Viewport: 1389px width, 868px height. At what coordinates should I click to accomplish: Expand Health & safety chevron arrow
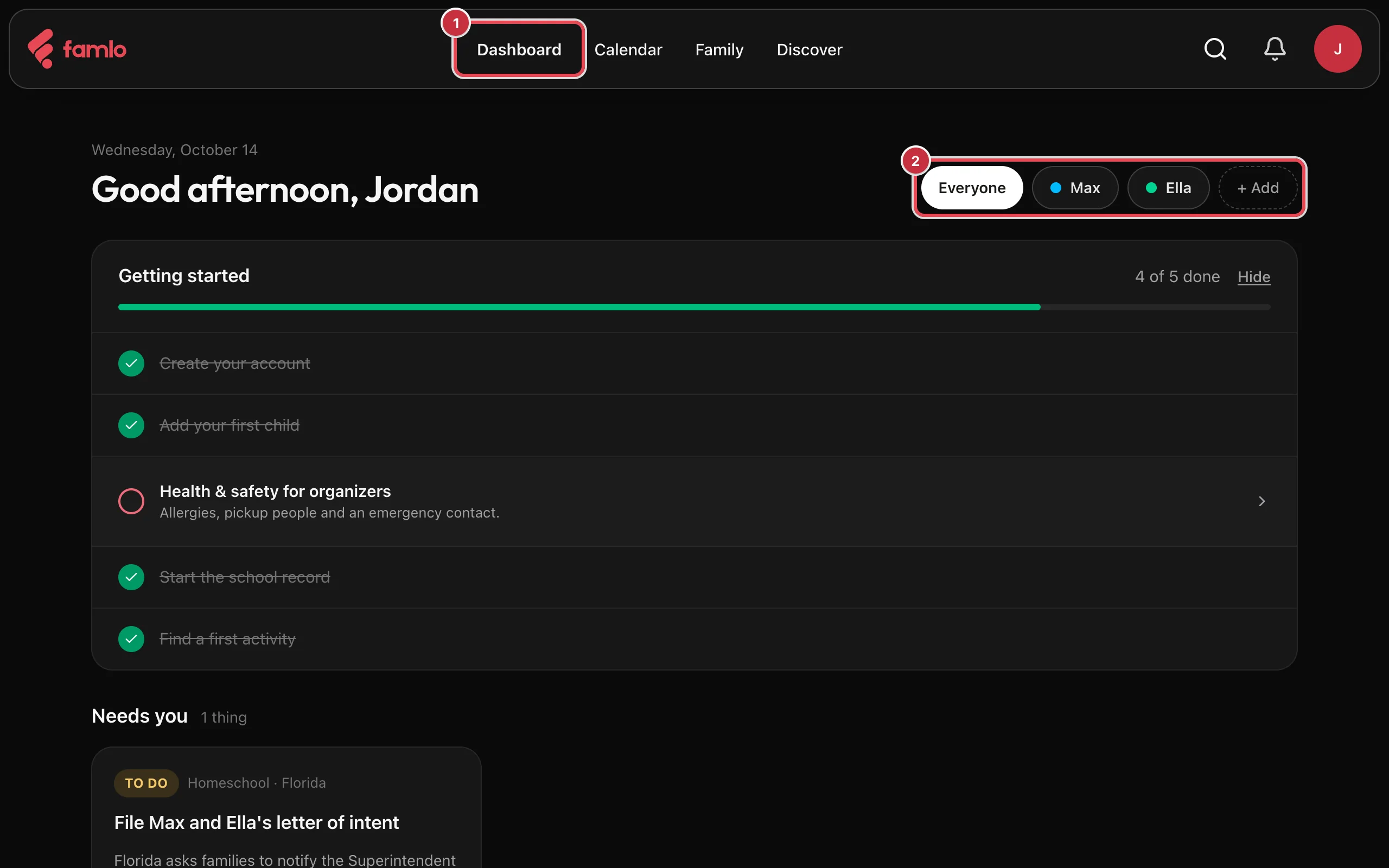coord(1261,501)
